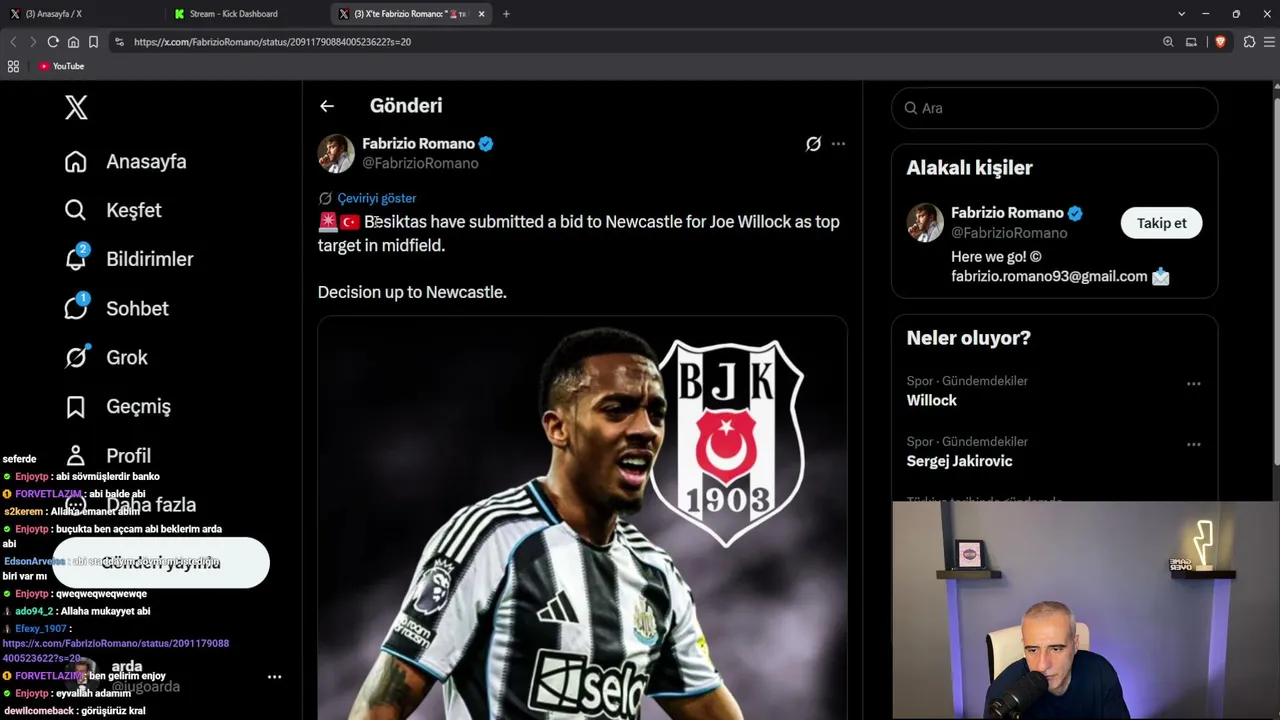
Task: Bookmark this page icon
Action: pos(93,42)
